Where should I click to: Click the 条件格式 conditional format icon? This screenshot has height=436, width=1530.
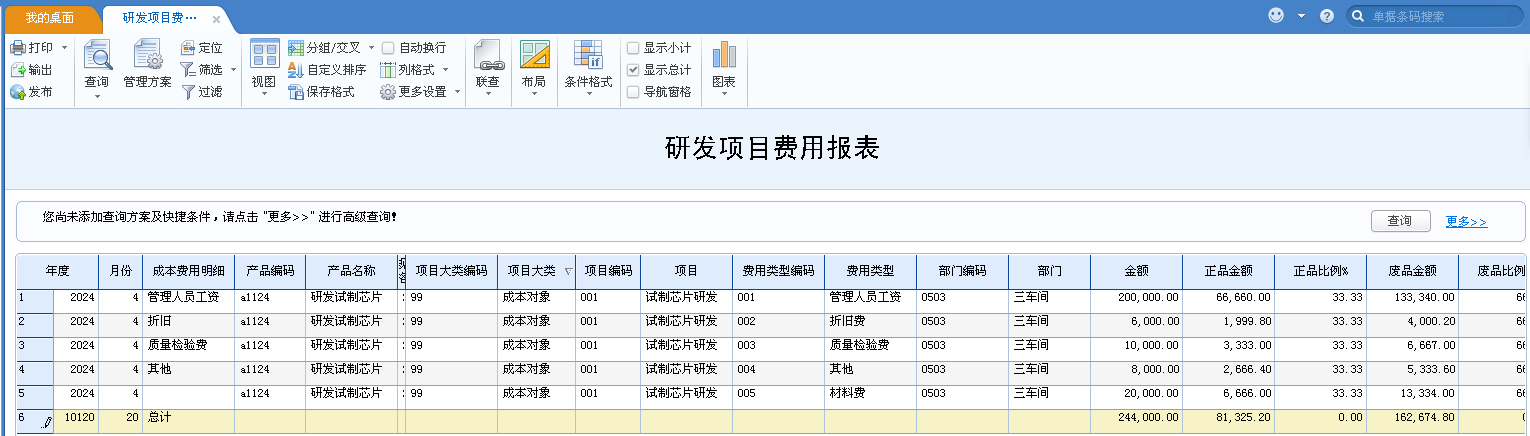[587, 56]
